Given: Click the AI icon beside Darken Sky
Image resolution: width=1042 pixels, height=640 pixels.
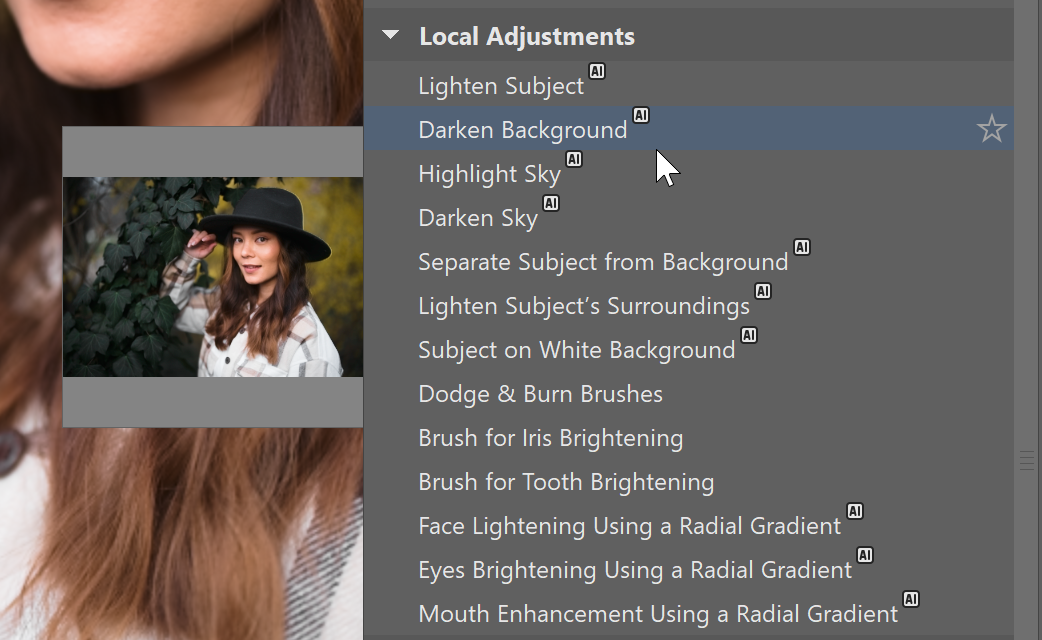Looking at the screenshot, I should click(550, 202).
